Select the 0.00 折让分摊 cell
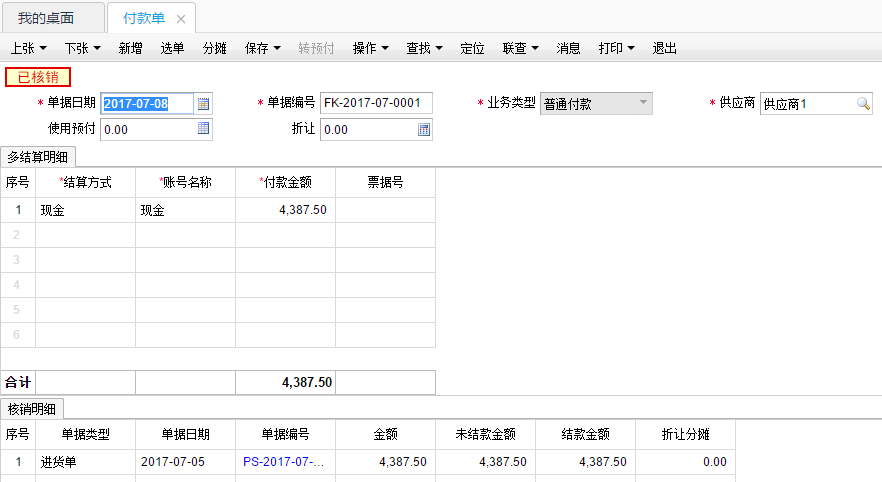882x482 pixels. pos(685,462)
